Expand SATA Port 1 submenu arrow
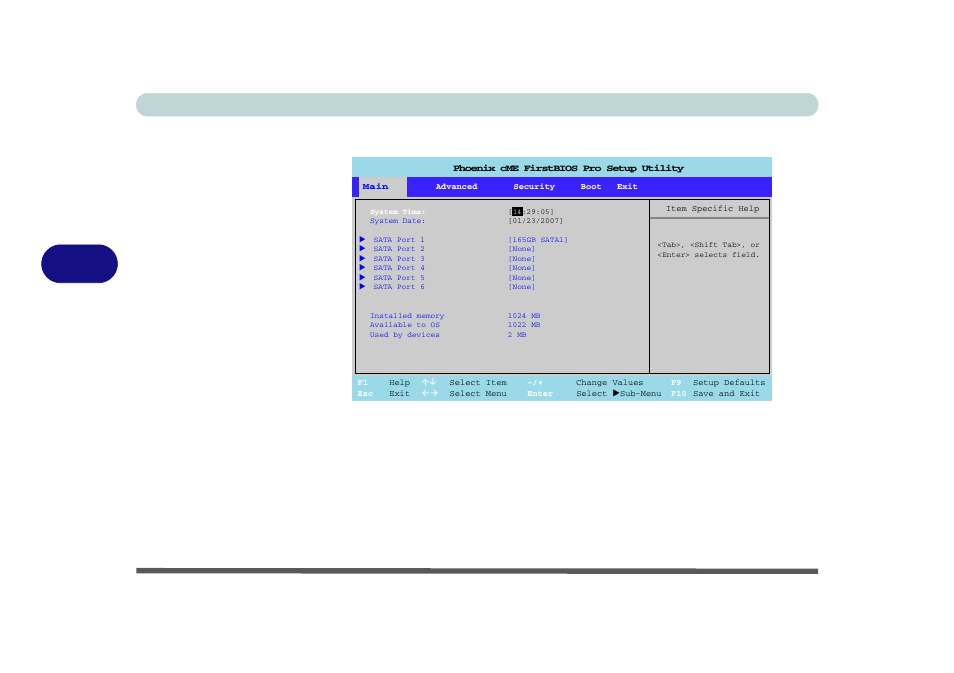This screenshot has height=673, width=954. click(x=362, y=240)
